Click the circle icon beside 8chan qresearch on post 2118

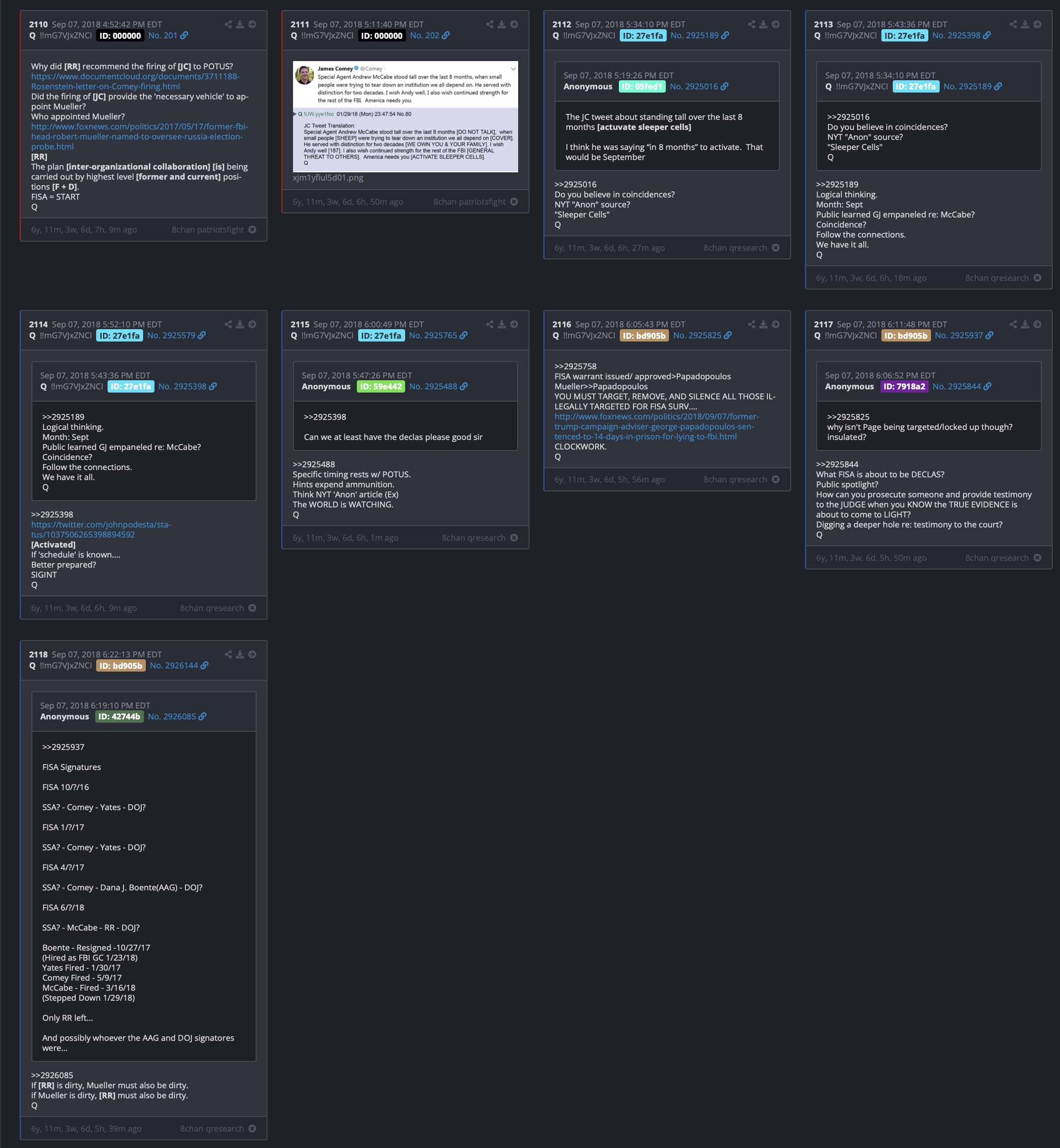(x=252, y=1128)
